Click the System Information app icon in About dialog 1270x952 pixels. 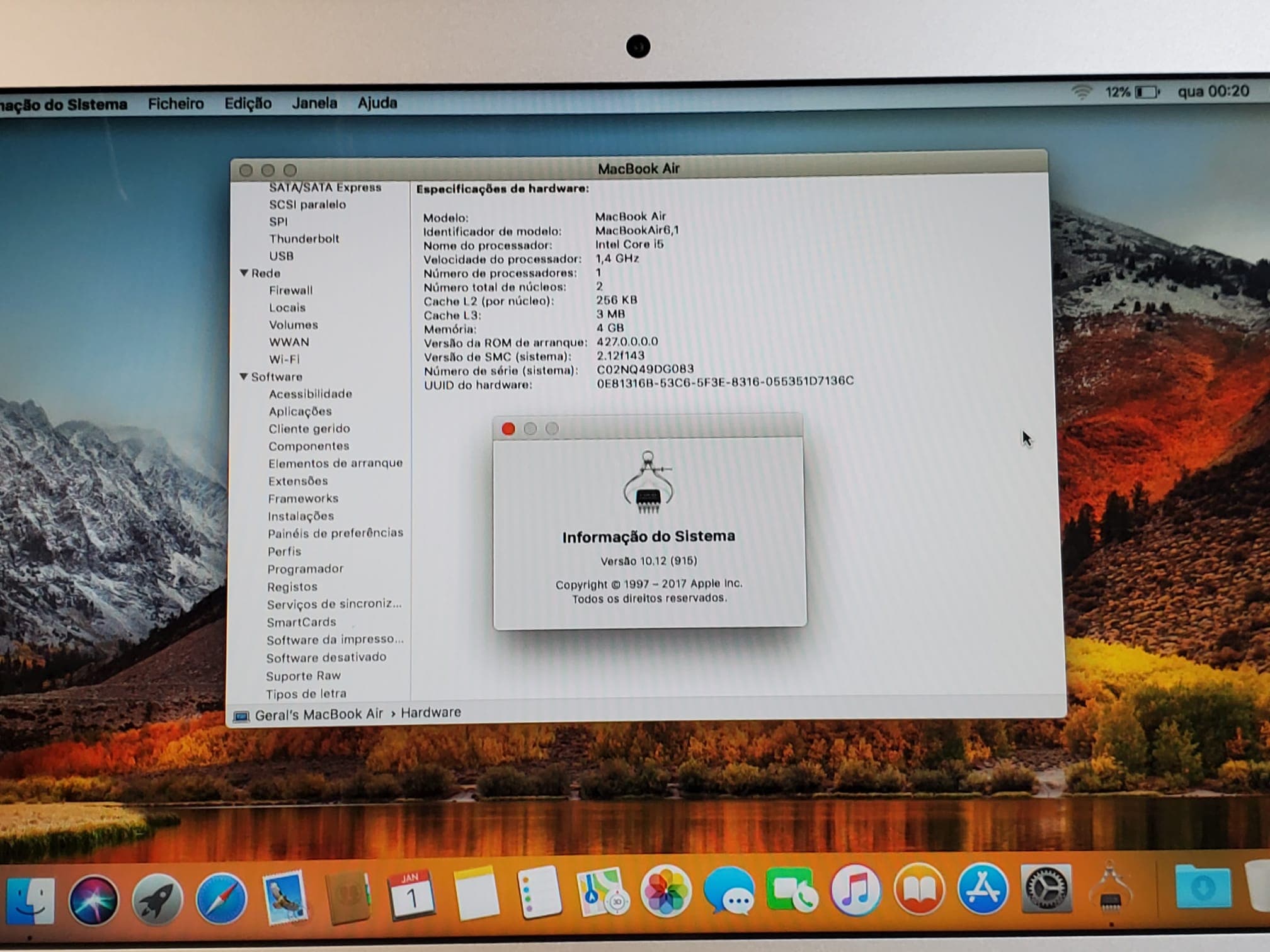click(648, 483)
